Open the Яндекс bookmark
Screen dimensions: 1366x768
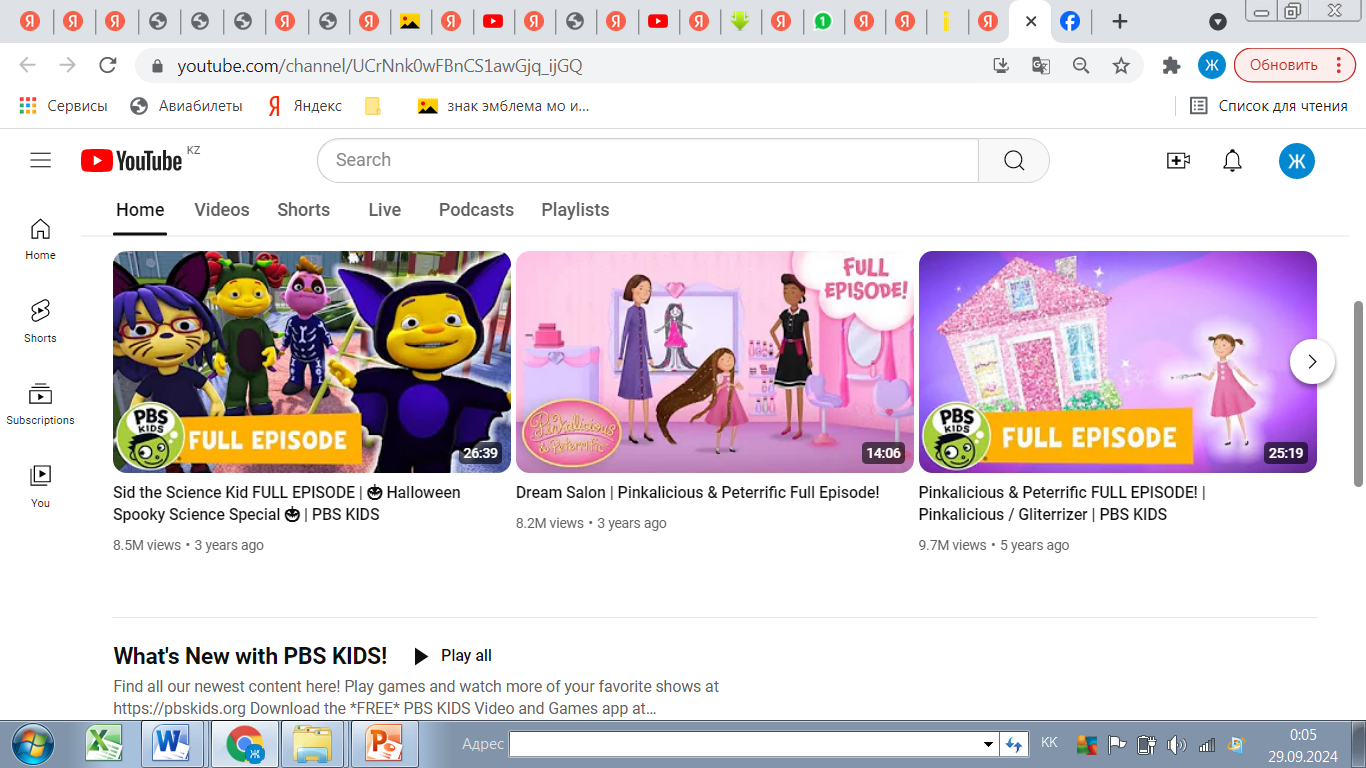(x=305, y=106)
